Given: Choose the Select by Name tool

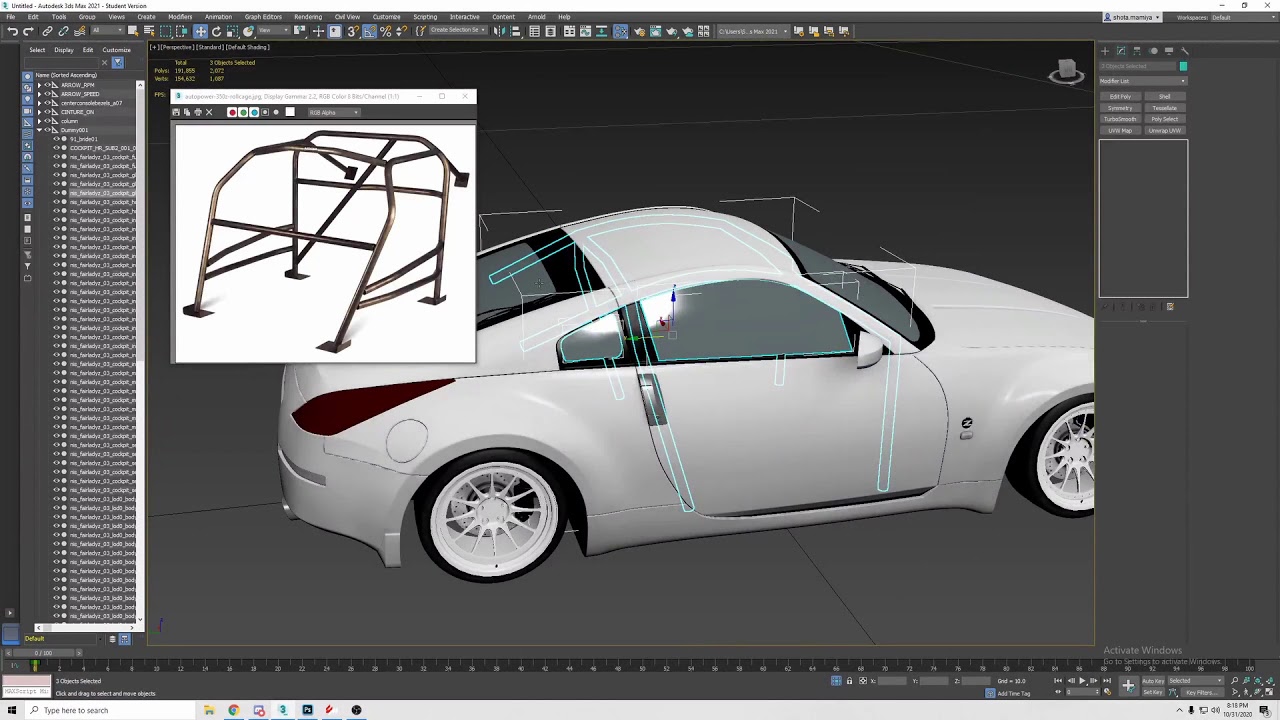Looking at the screenshot, I should tap(149, 30).
